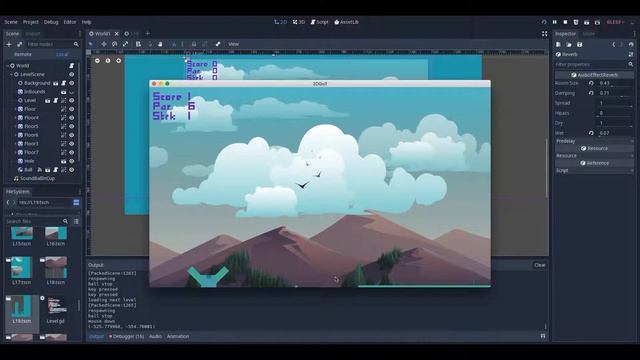Expand the Script section in the Inspector
The width and height of the screenshot is (640, 360).
tap(594, 170)
